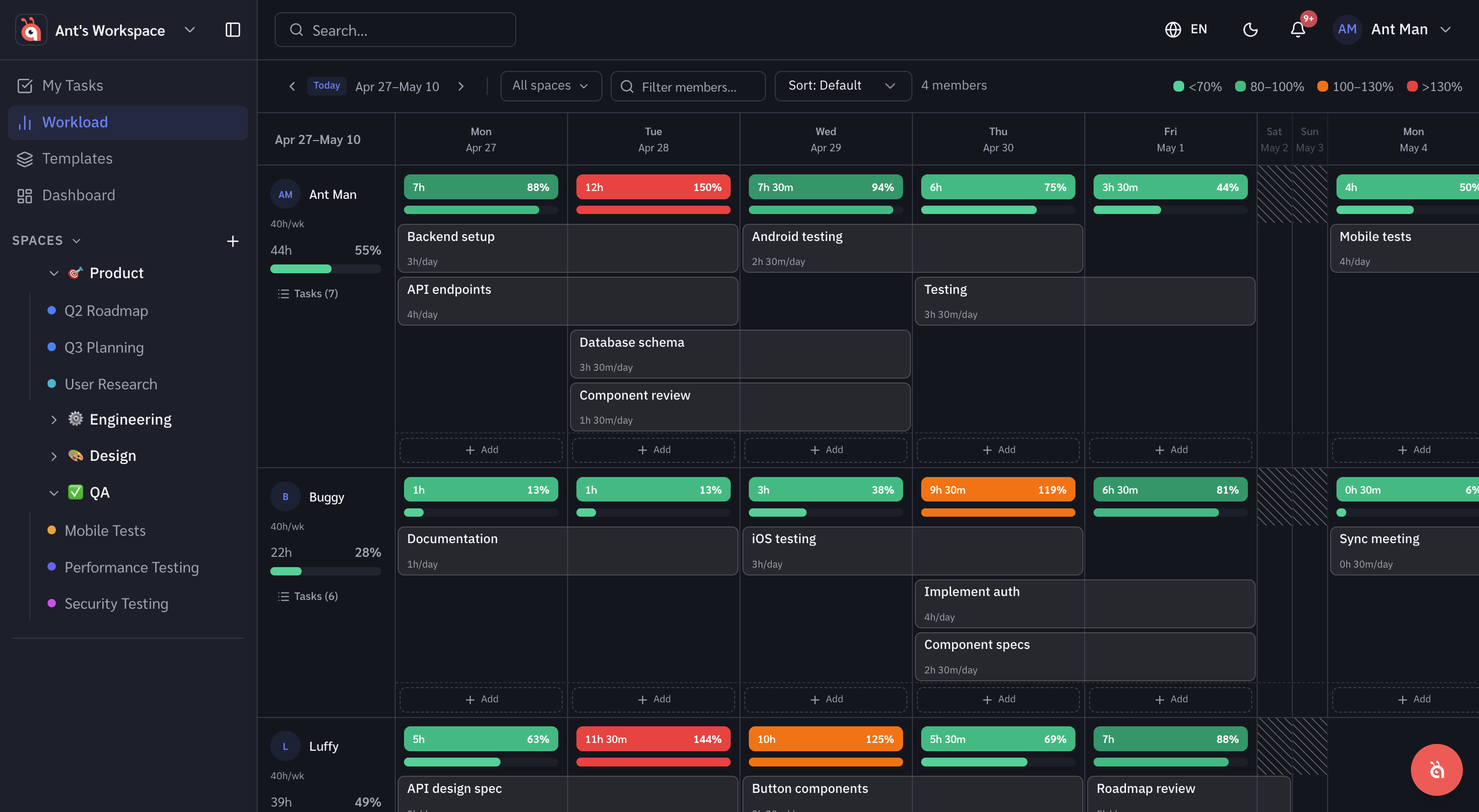Open the Backend setup task
This screenshot has height=812, width=1479.
pyautogui.click(x=568, y=248)
